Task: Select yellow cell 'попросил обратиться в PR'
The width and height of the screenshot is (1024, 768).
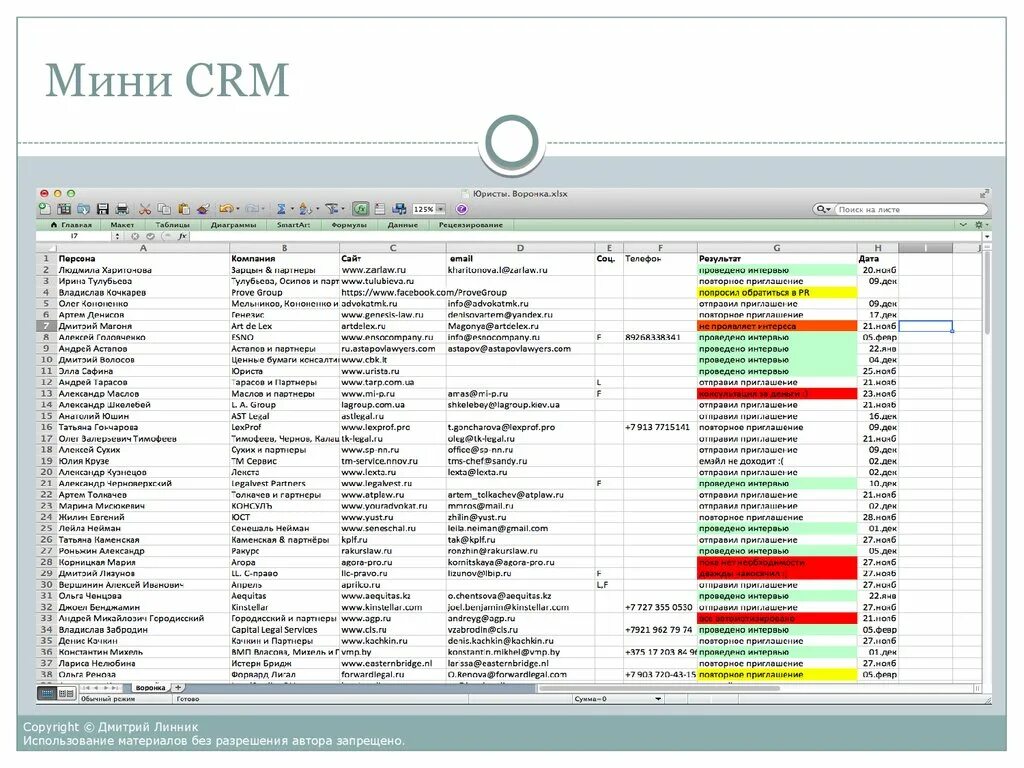Action: click(776, 293)
